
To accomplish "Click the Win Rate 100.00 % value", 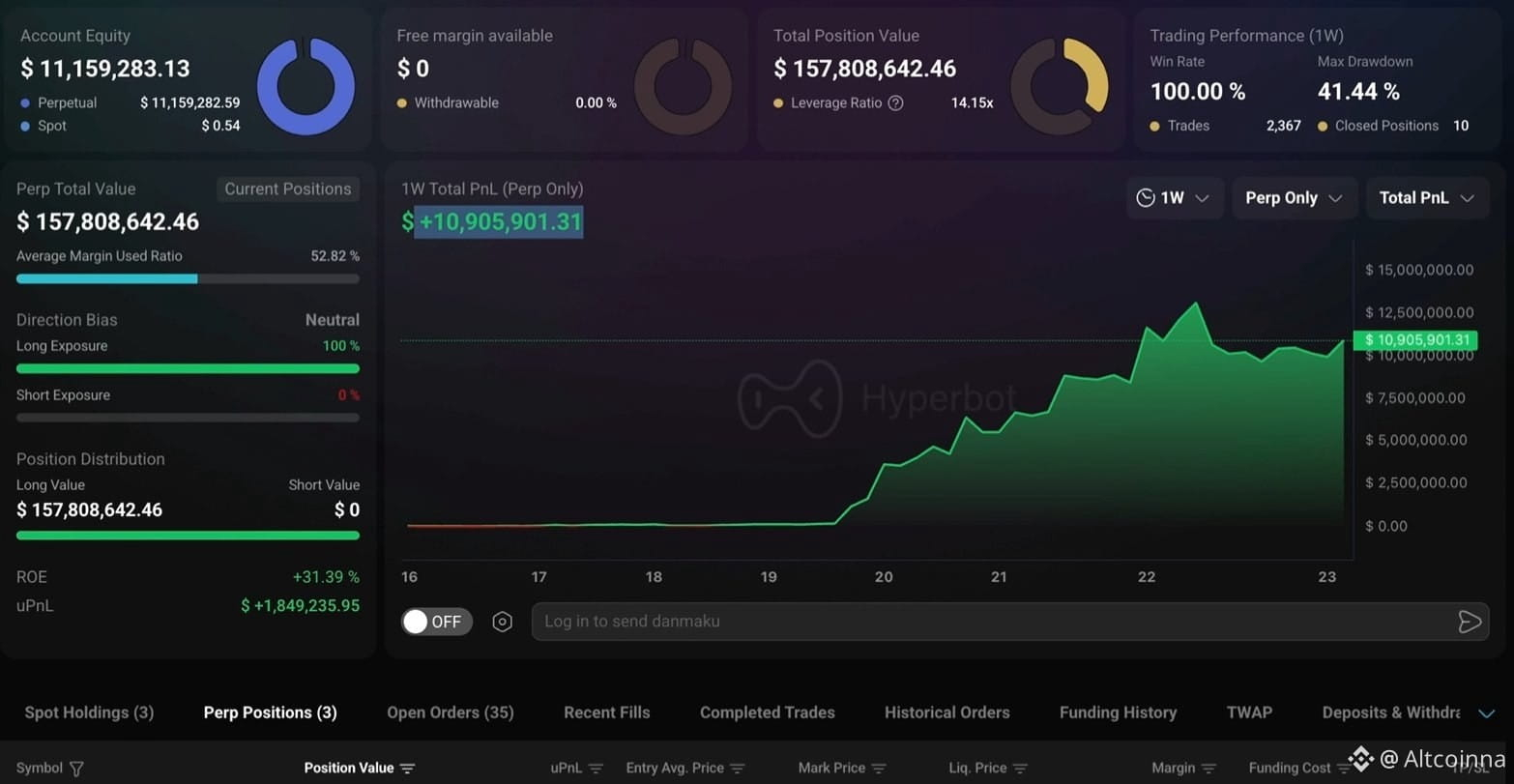I will click(1198, 92).
